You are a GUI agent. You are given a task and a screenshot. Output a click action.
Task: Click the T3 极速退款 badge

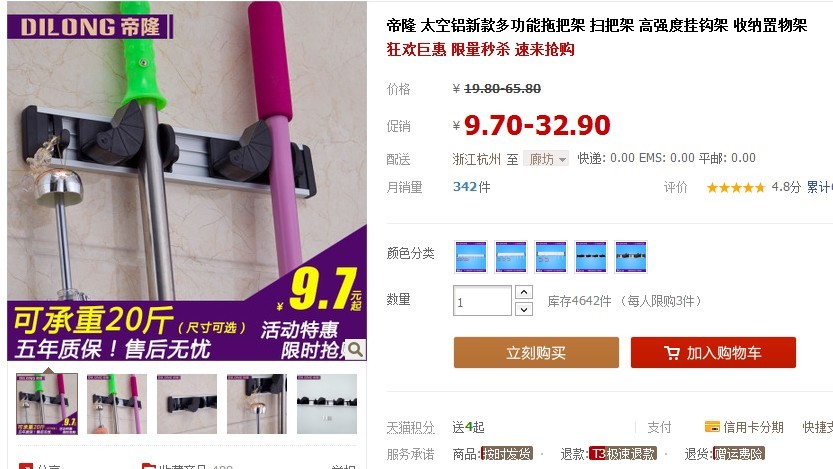[623, 454]
